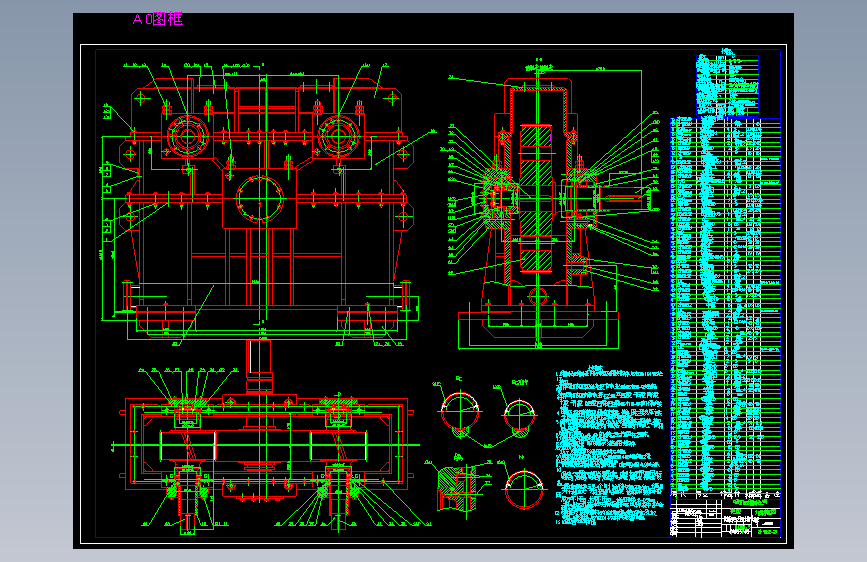
Task: Select the gearbox front elevation view
Action: click(x=260, y=205)
